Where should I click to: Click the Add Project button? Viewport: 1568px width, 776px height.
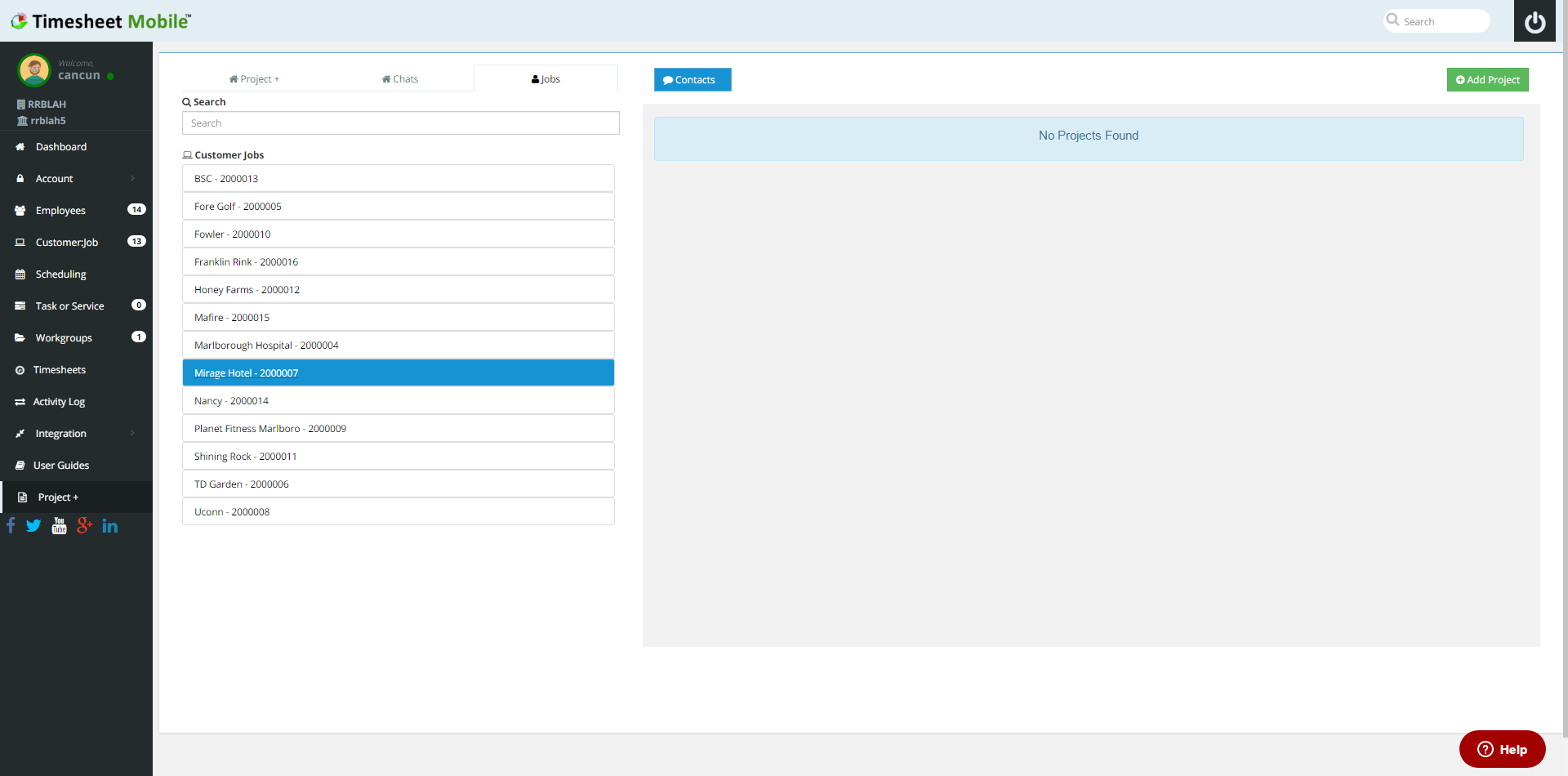(1488, 79)
